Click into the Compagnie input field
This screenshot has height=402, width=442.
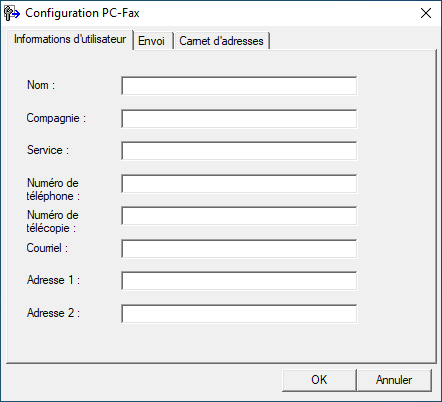click(239, 118)
